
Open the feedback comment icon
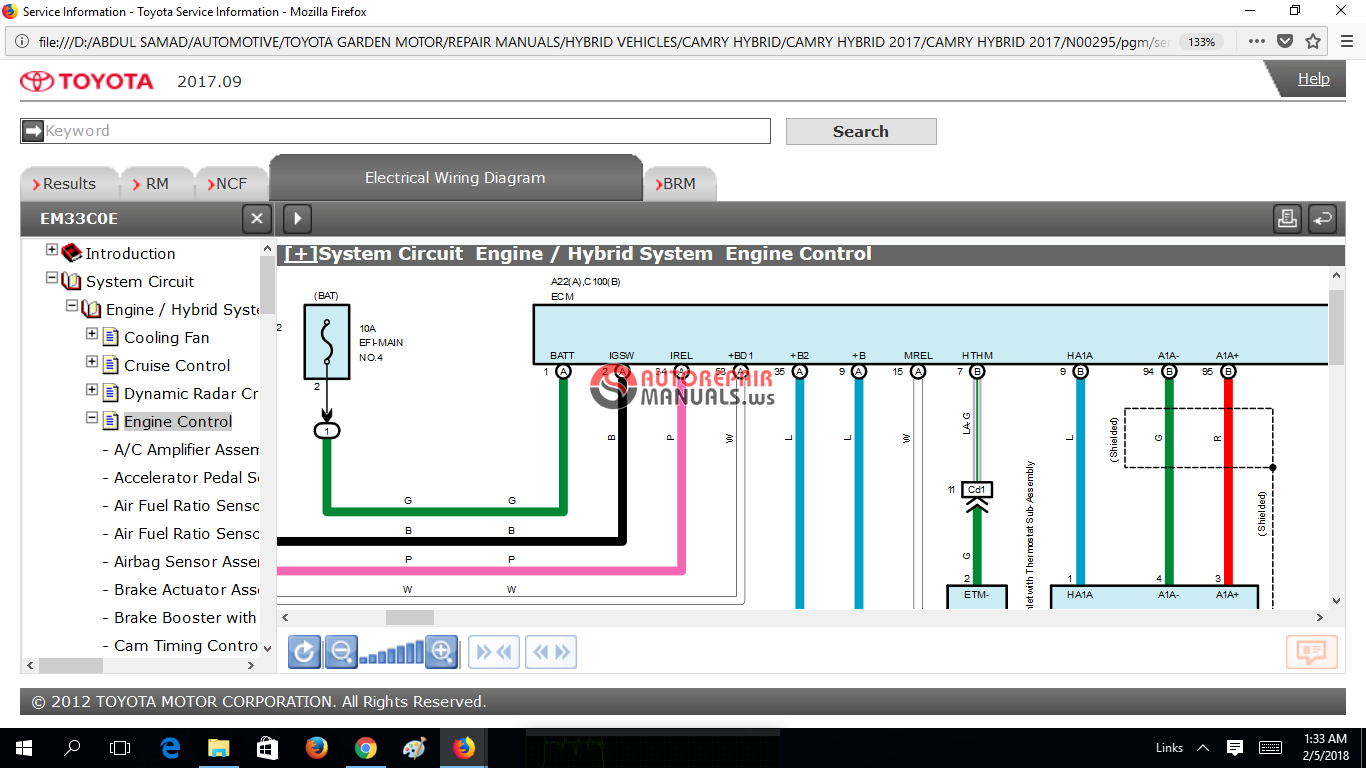pos(1311,652)
